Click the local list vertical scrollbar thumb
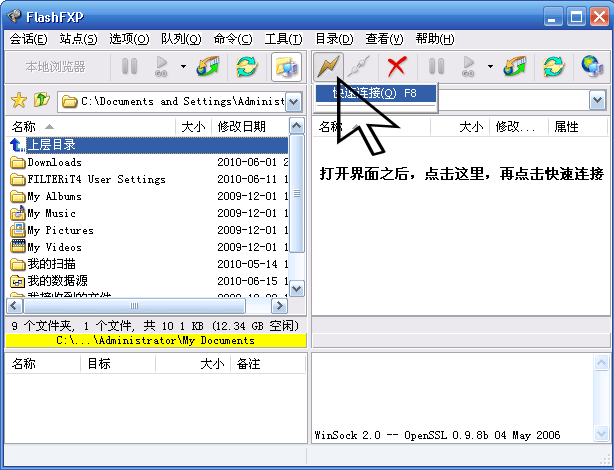Screen dimensions: 614x470 pyautogui.click(x=296, y=194)
